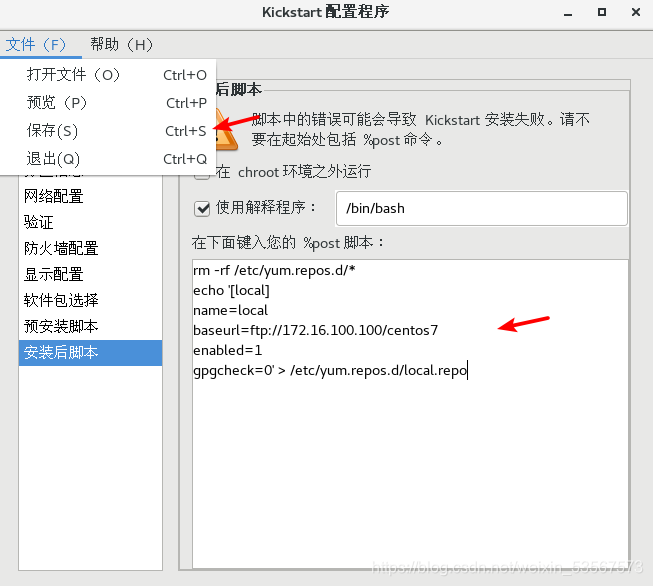Viewport: 653px width, 586px height.
Task: Choose 打开文件 (O) from the menu
Action: (x=108, y=75)
